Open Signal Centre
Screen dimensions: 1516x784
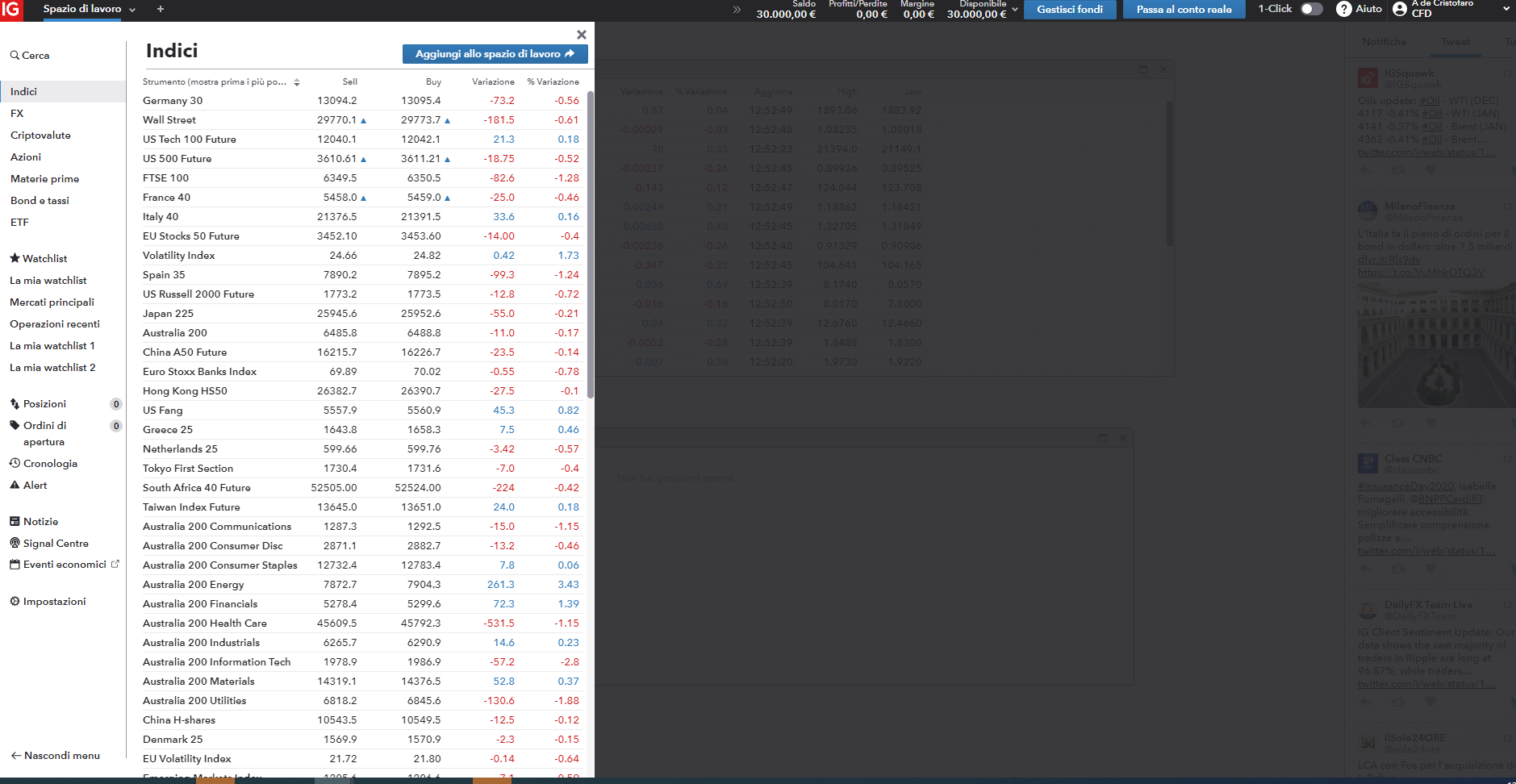49,544
